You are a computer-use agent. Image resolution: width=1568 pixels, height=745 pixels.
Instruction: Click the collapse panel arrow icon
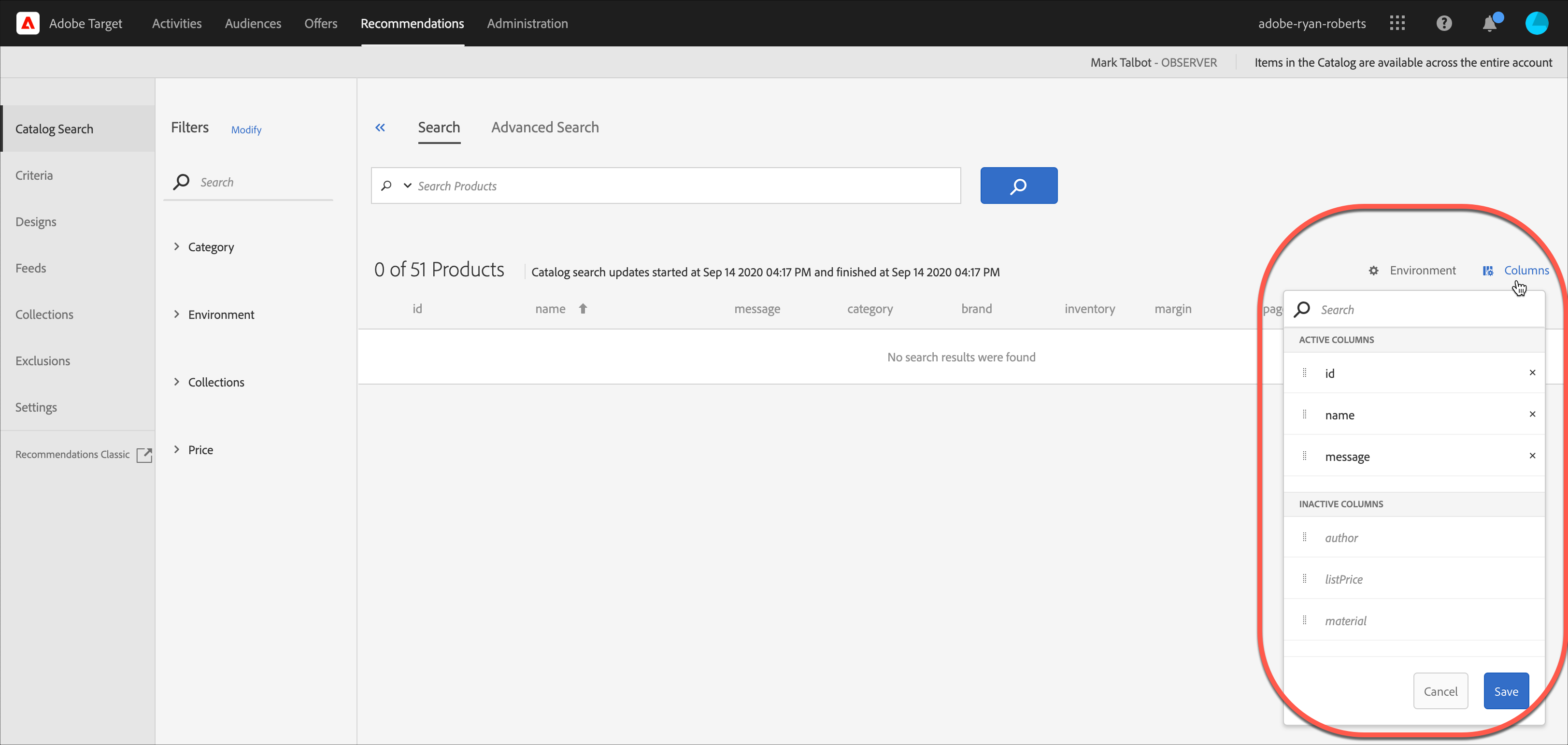pyautogui.click(x=380, y=127)
